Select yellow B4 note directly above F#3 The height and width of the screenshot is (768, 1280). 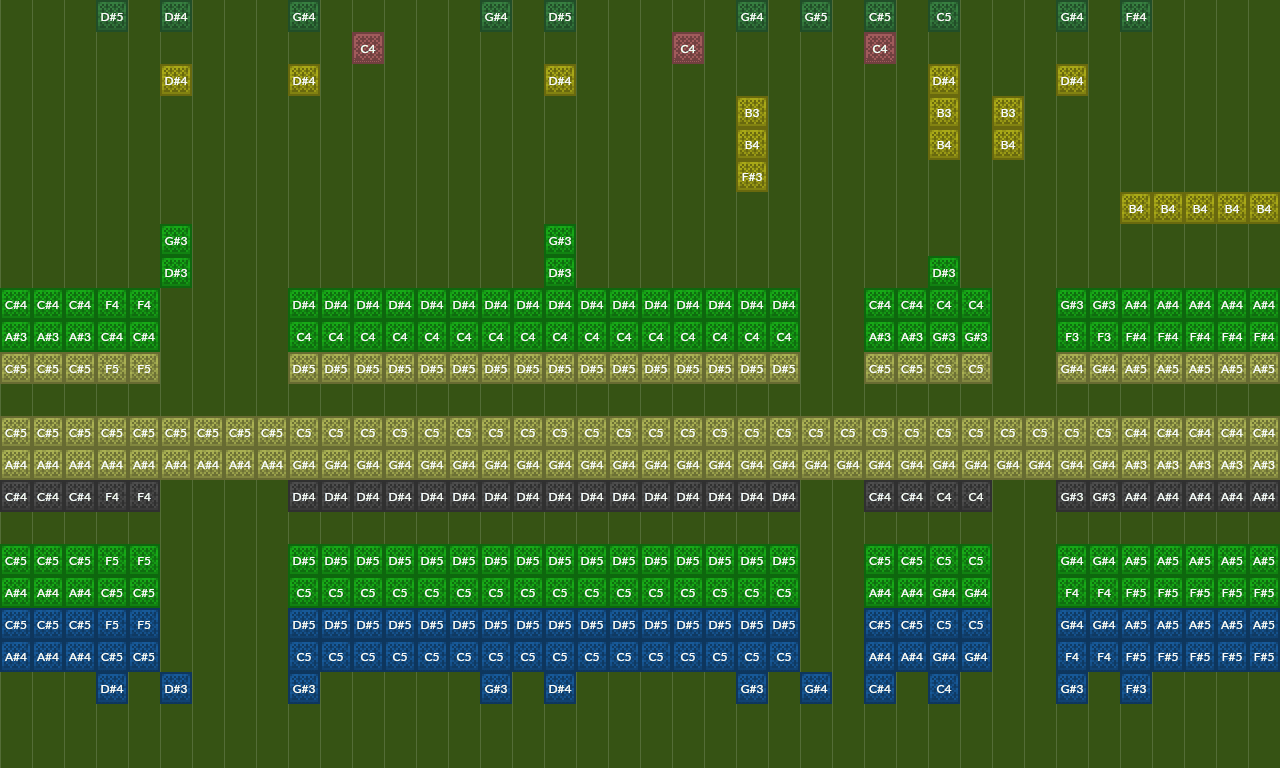[752, 145]
